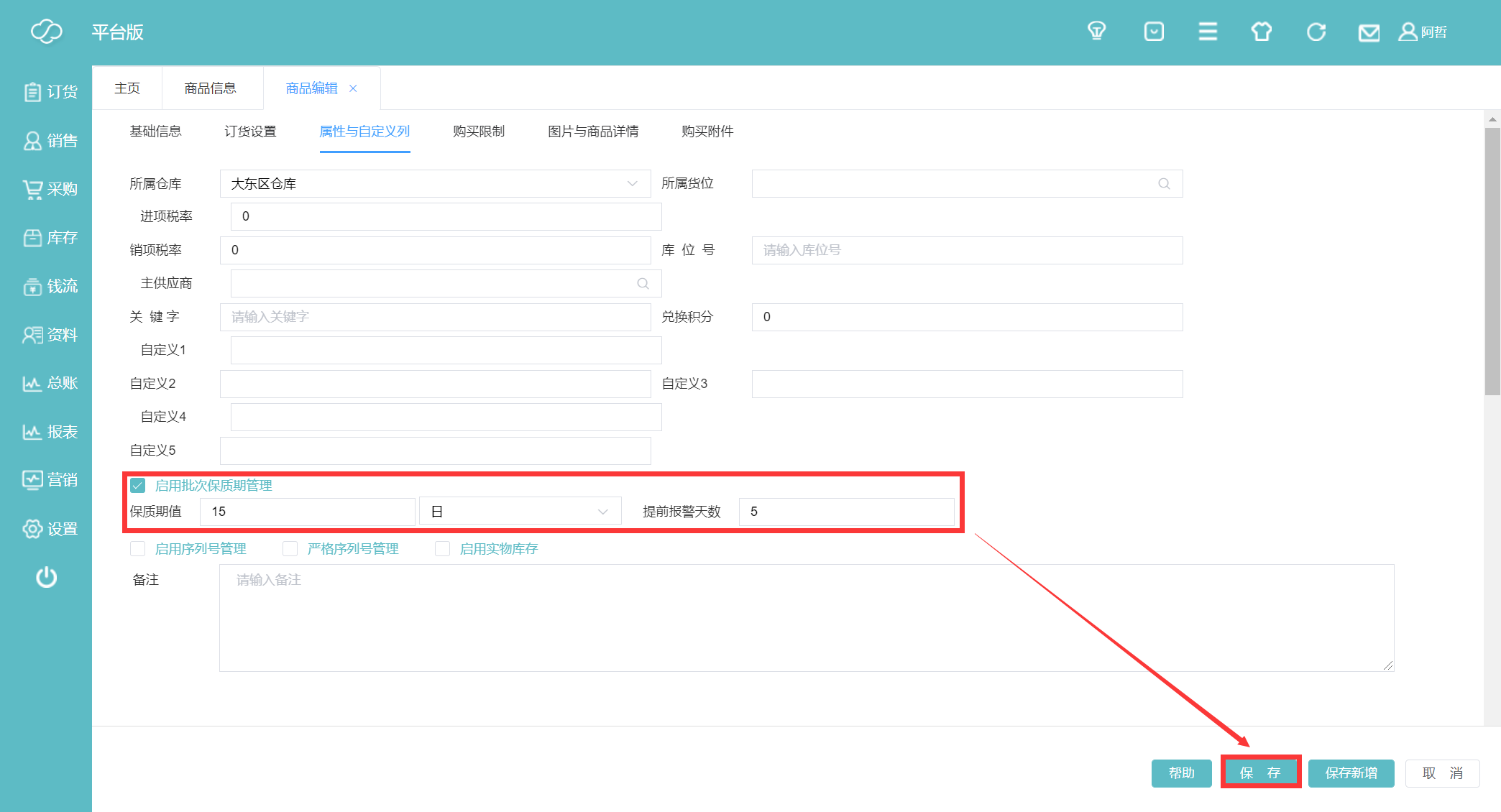Uncheck 启用批次保质期管理 checkbox

pos(138,486)
